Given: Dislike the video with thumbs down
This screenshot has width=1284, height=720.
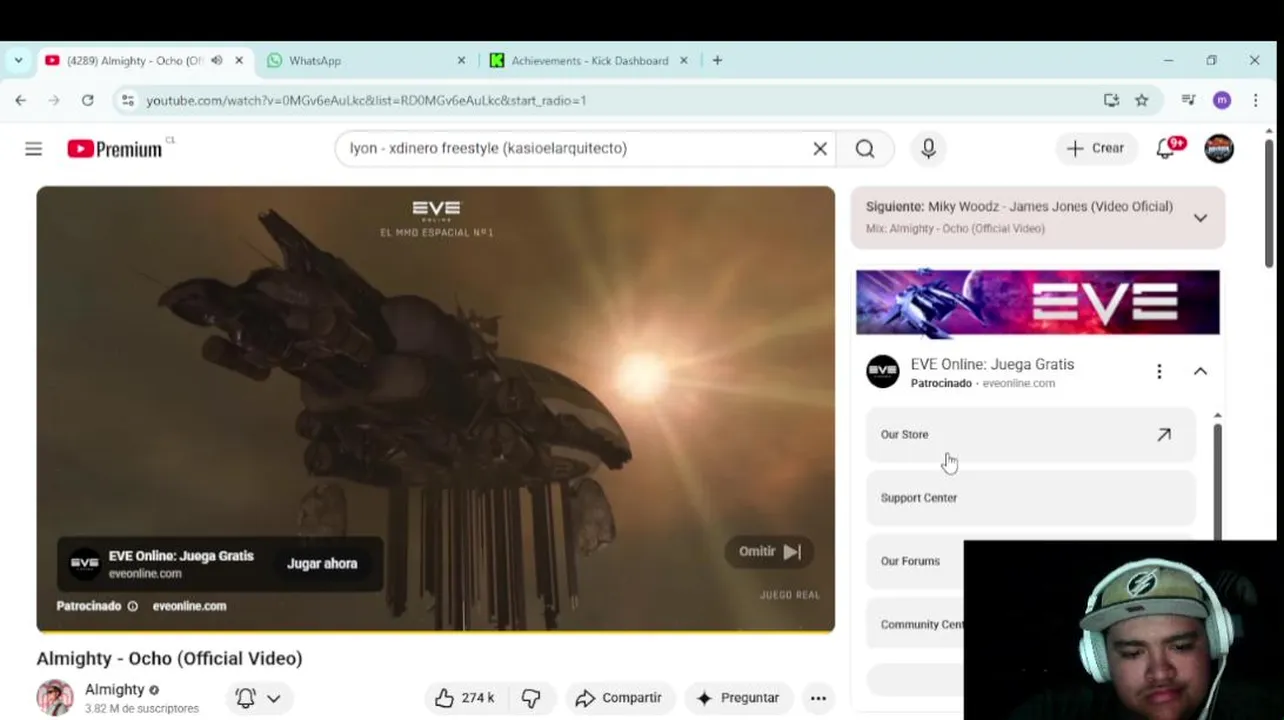Looking at the screenshot, I should tap(531, 698).
